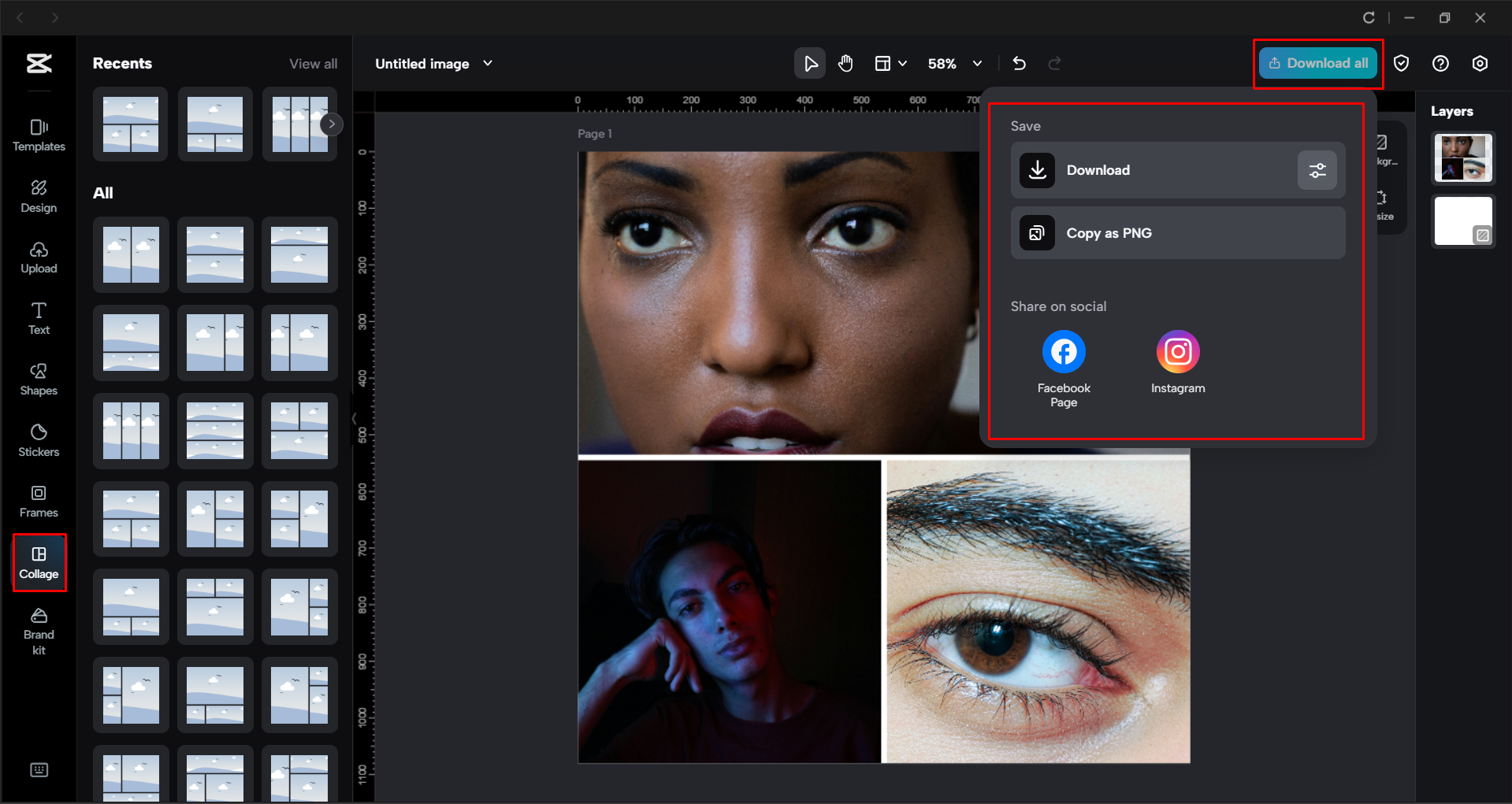Screen dimensions: 1512x804
Task: Select the white background layer thumbnail
Action: point(1462,221)
